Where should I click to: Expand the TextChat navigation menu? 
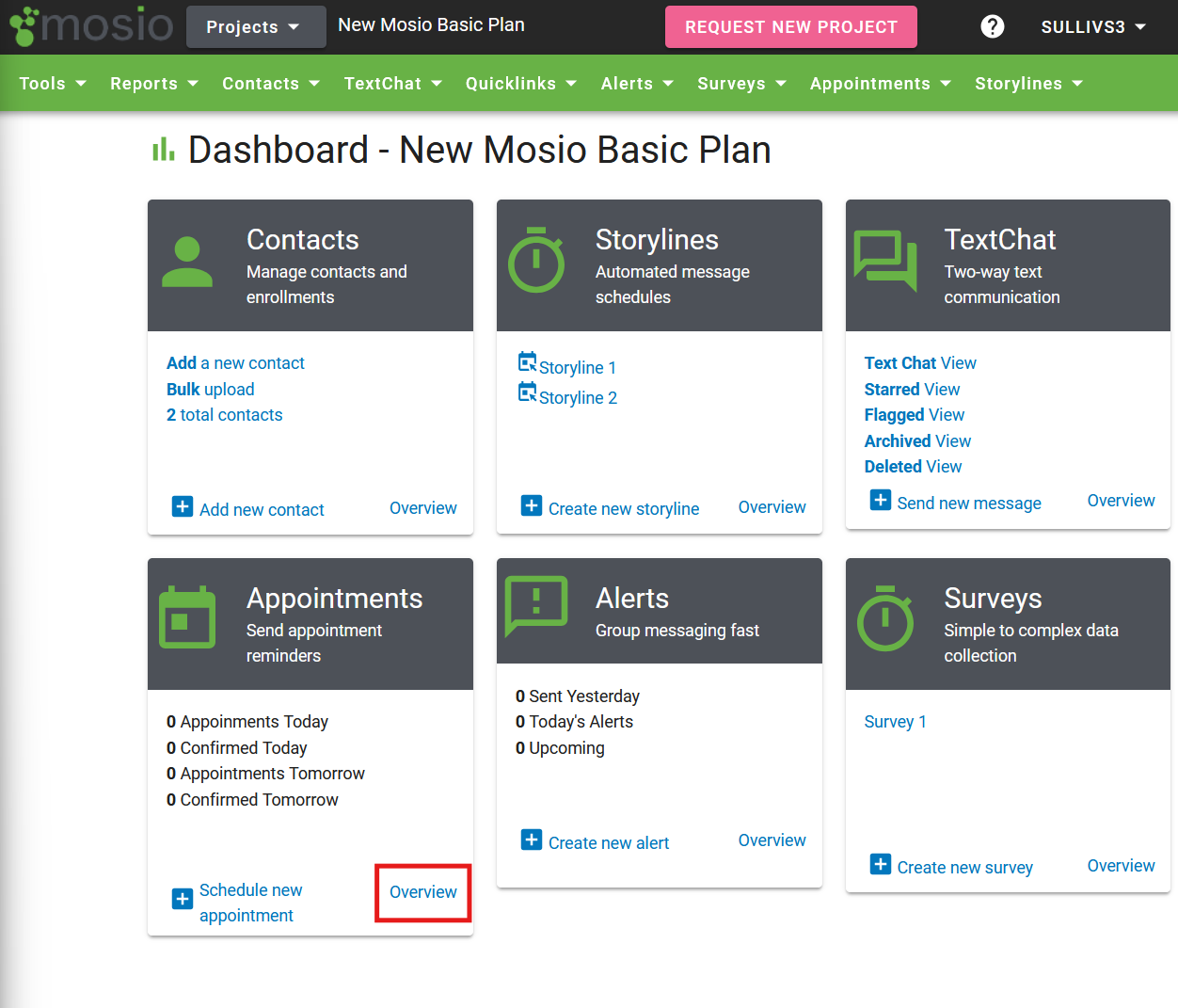(x=393, y=84)
